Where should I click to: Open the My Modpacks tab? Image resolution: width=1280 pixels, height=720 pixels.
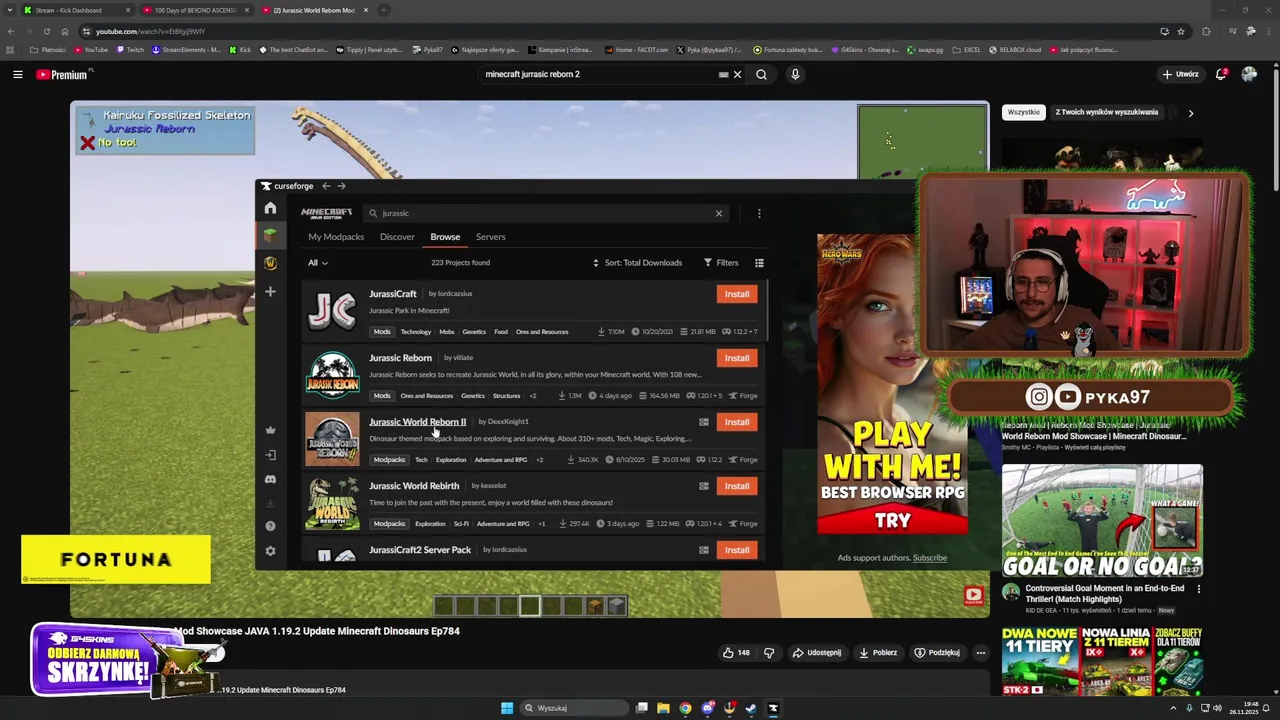pyautogui.click(x=336, y=237)
